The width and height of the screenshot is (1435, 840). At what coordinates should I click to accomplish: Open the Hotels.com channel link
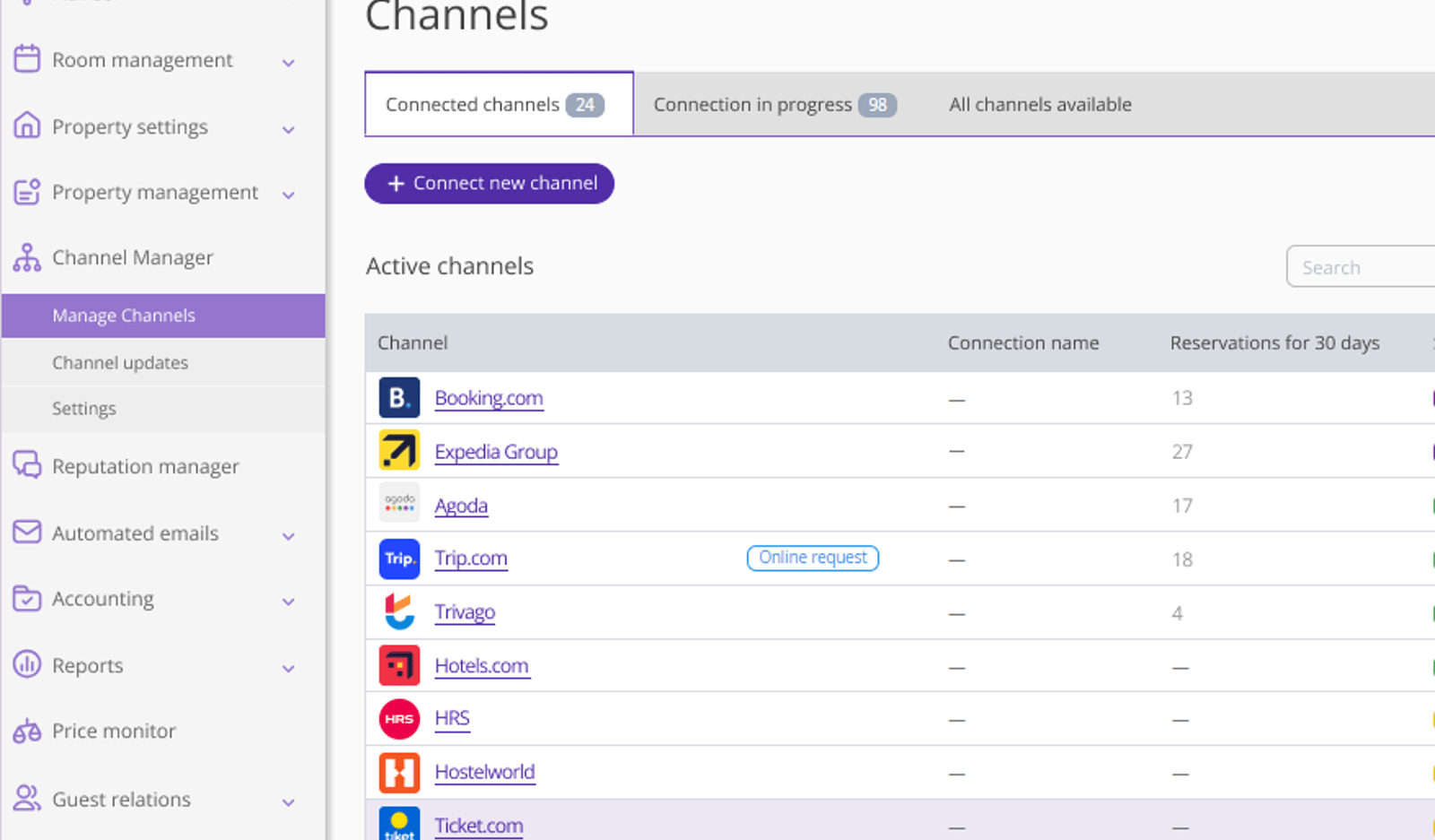482,665
